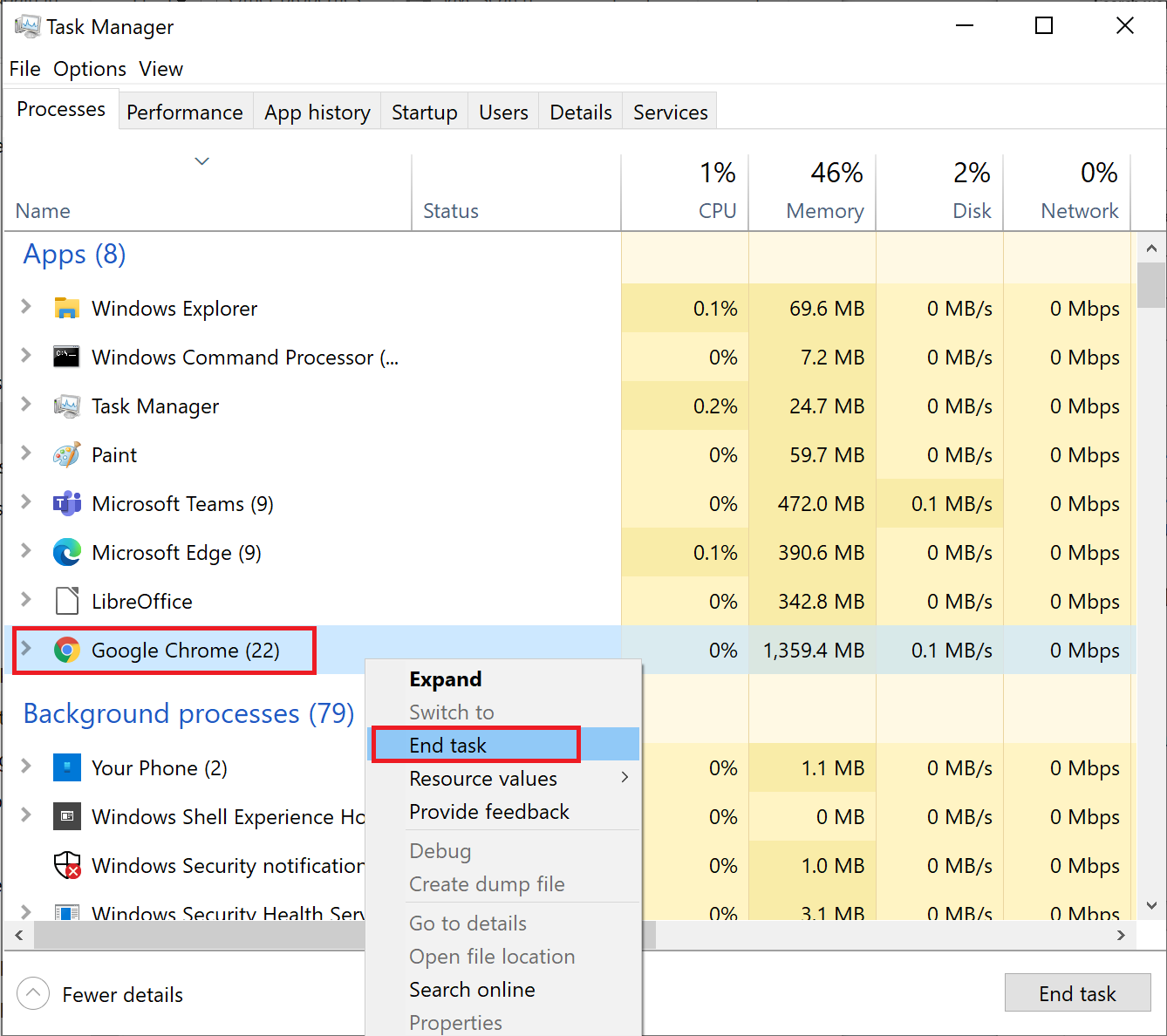Click the Windows Explorer folder icon
Image resolution: width=1167 pixels, height=1036 pixels.
click(x=67, y=308)
